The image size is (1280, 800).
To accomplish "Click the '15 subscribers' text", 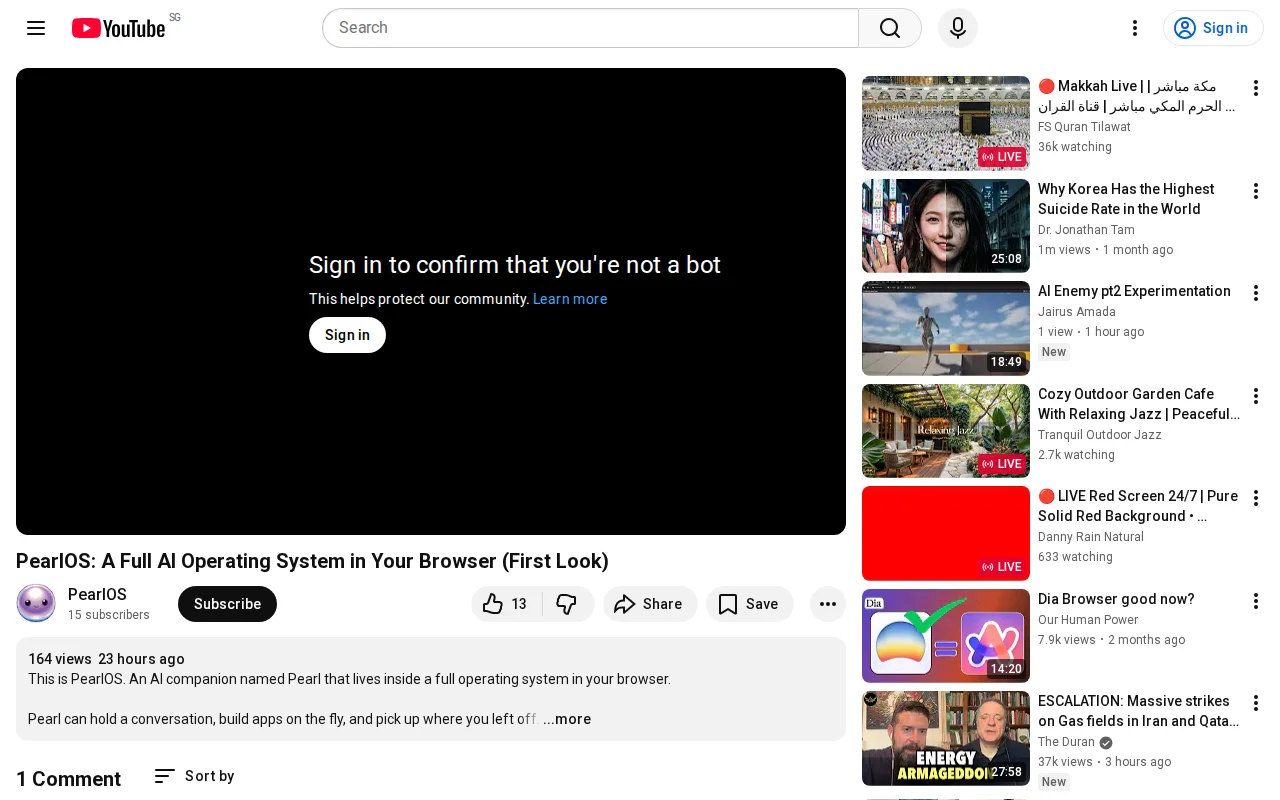I will coord(109,615).
